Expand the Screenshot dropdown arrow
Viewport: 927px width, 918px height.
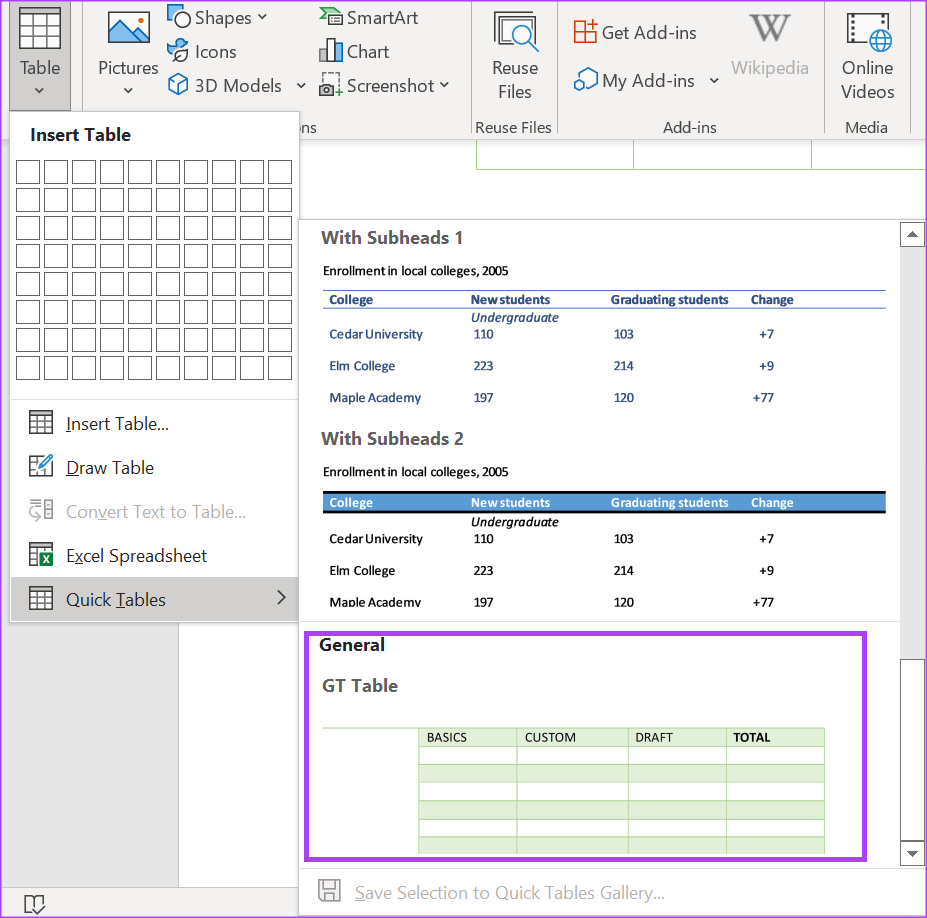tap(444, 86)
